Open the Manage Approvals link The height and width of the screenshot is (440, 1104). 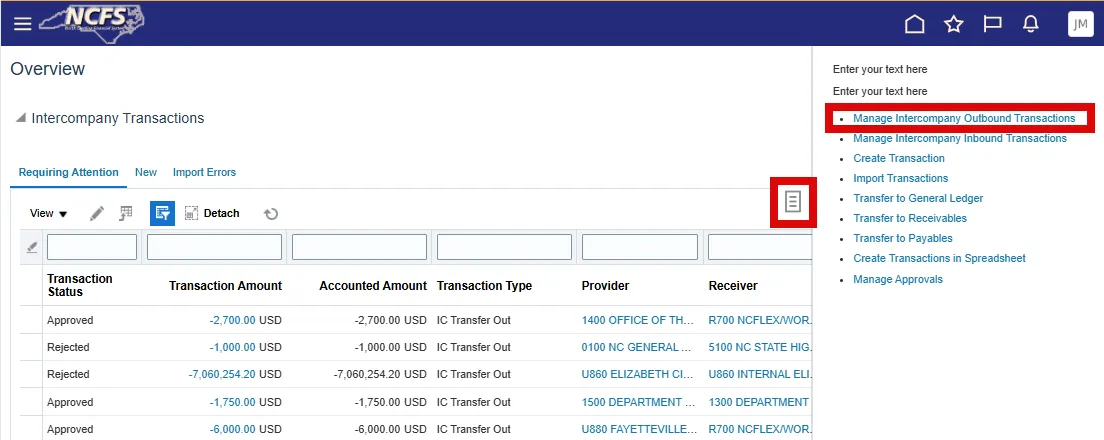click(x=898, y=279)
